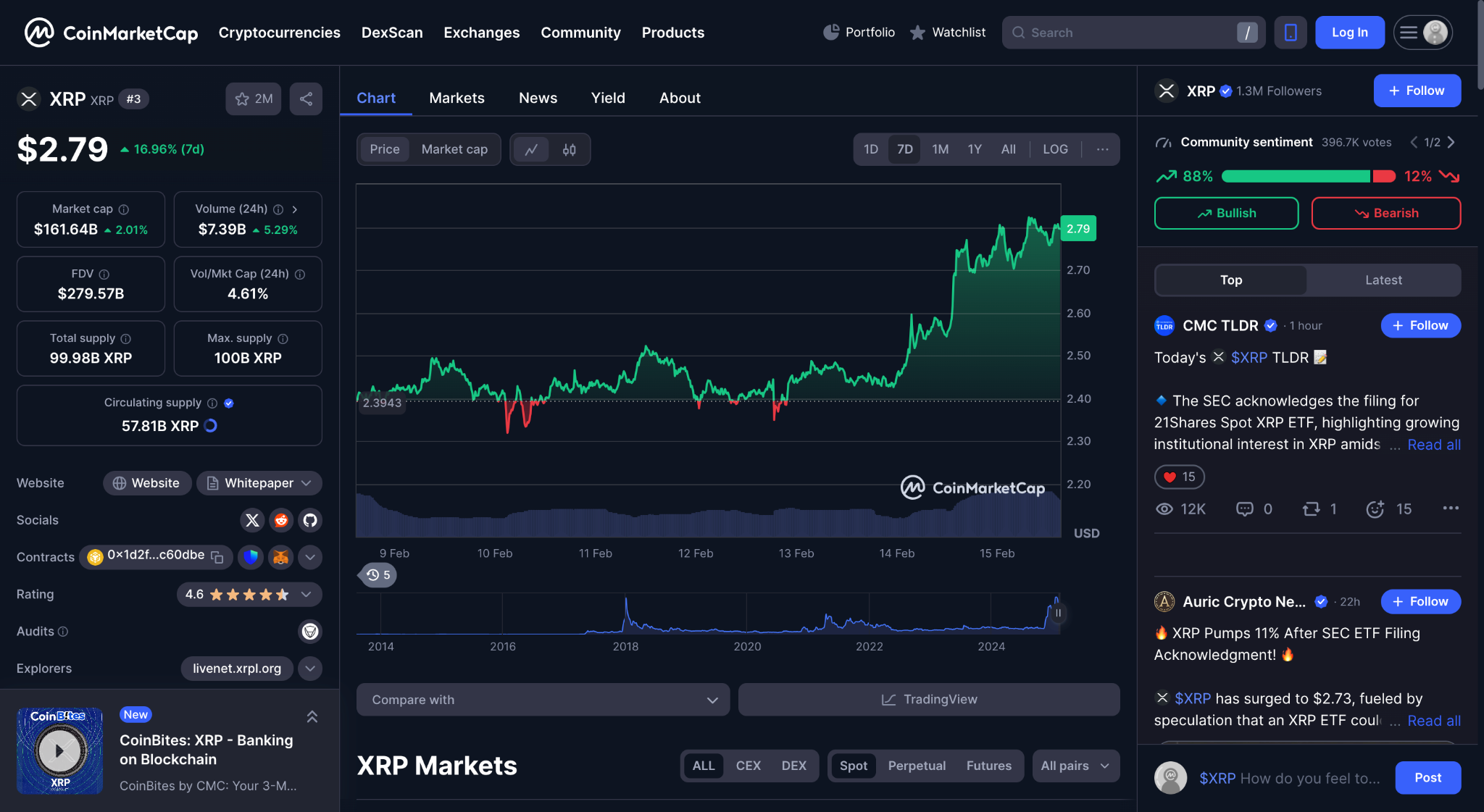This screenshot has width=1484, height=812.
Task: Click the mobile app phone icon
Action: click(1291, 33)
